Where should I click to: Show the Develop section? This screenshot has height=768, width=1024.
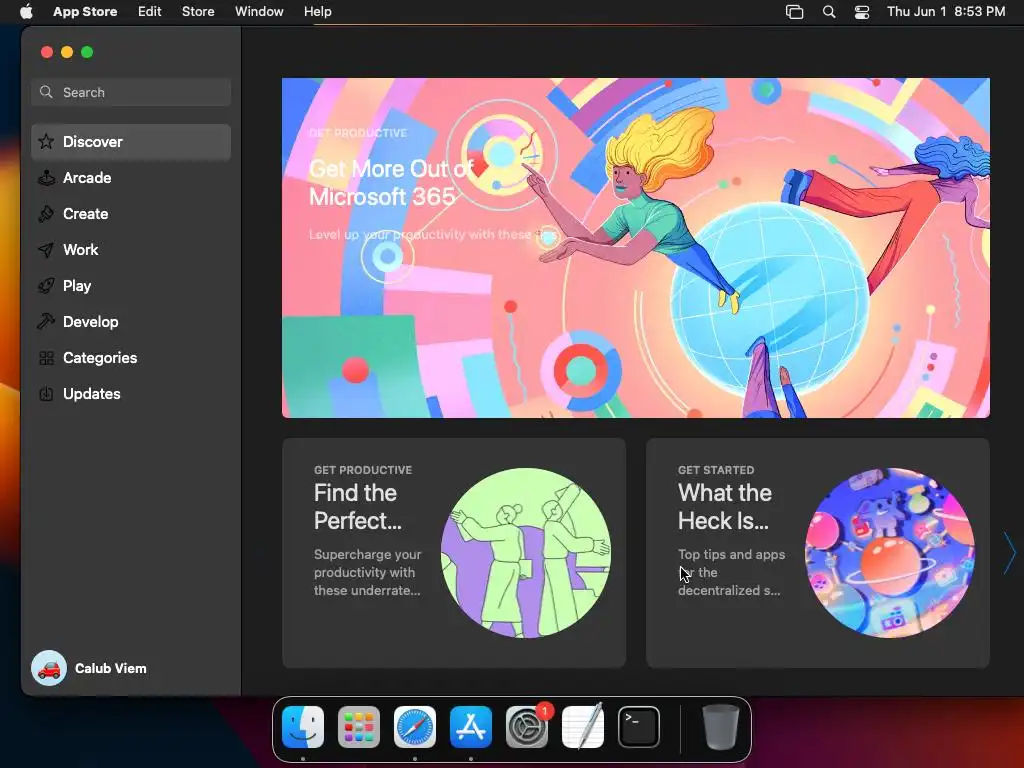pos(131,321)
